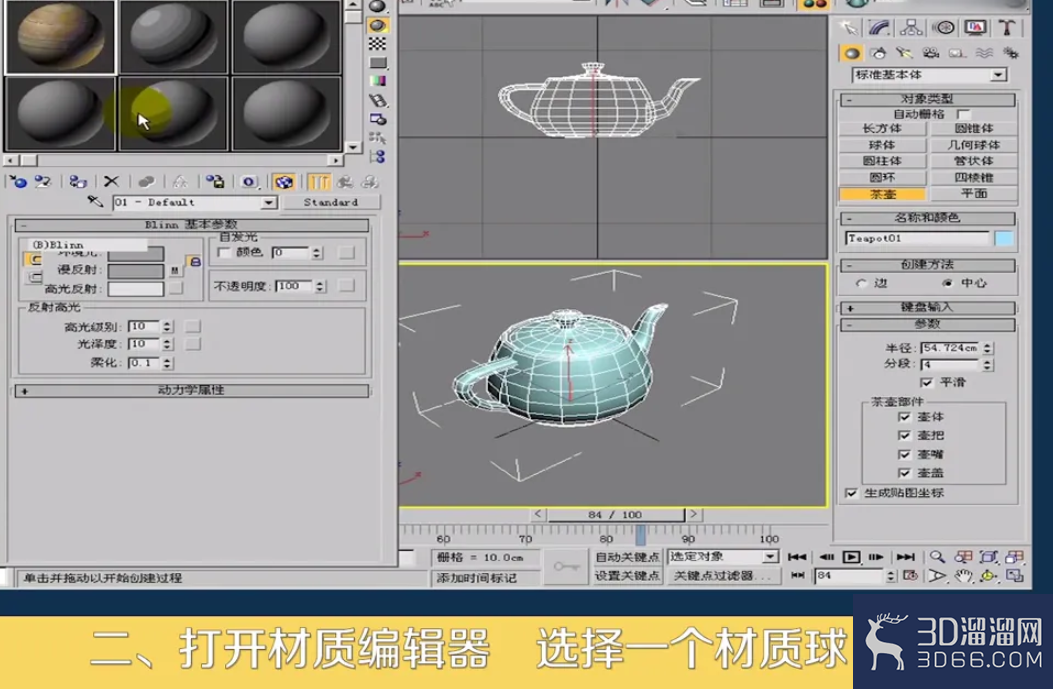This screenshot has height=689, width=1053.
Task: Switch to the Motion panel tab
Action: point(944,28)
